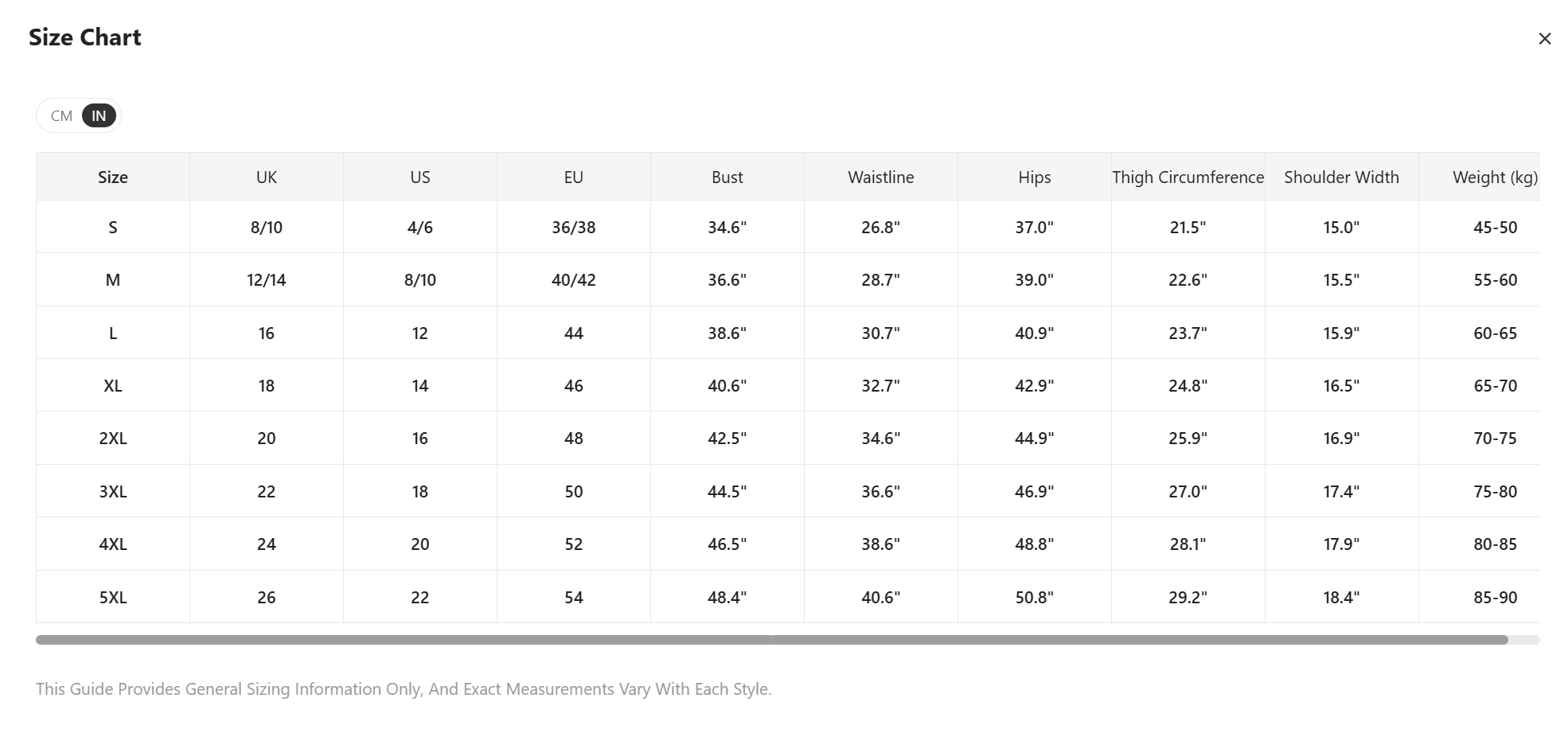Viewport: 1568px width, 737px height.
Task: Select the Hips column header
Action: click(1035, 177)
